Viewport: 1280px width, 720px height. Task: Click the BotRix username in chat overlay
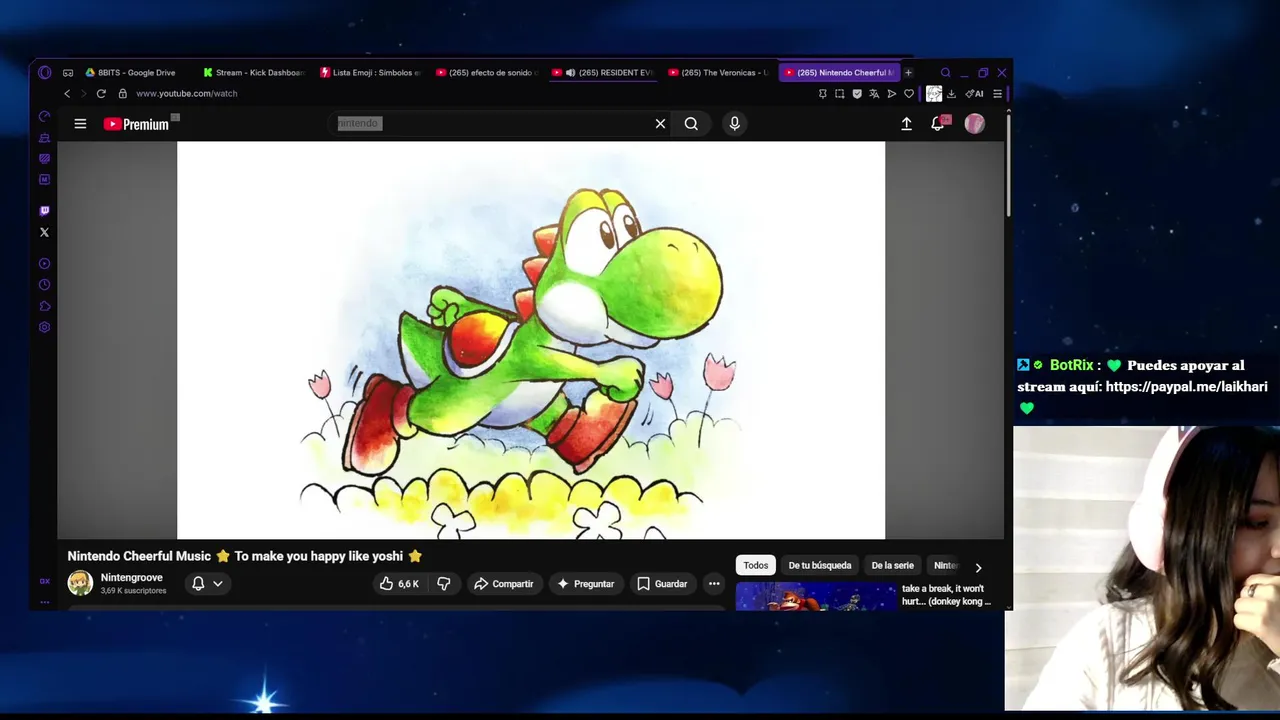tap(1071, 366)
